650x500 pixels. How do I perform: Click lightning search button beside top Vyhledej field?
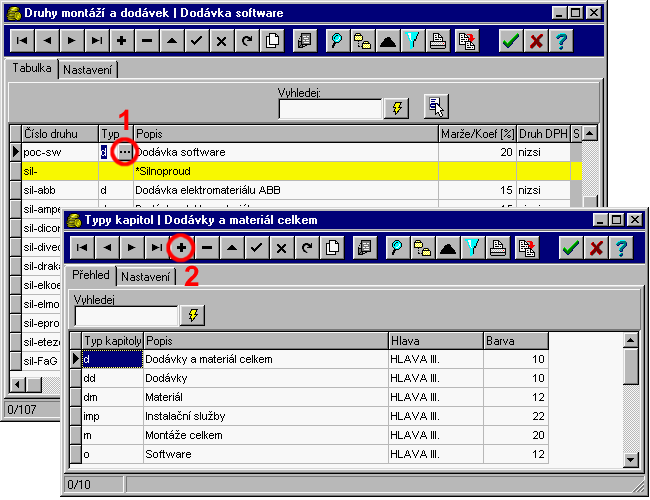398,108
